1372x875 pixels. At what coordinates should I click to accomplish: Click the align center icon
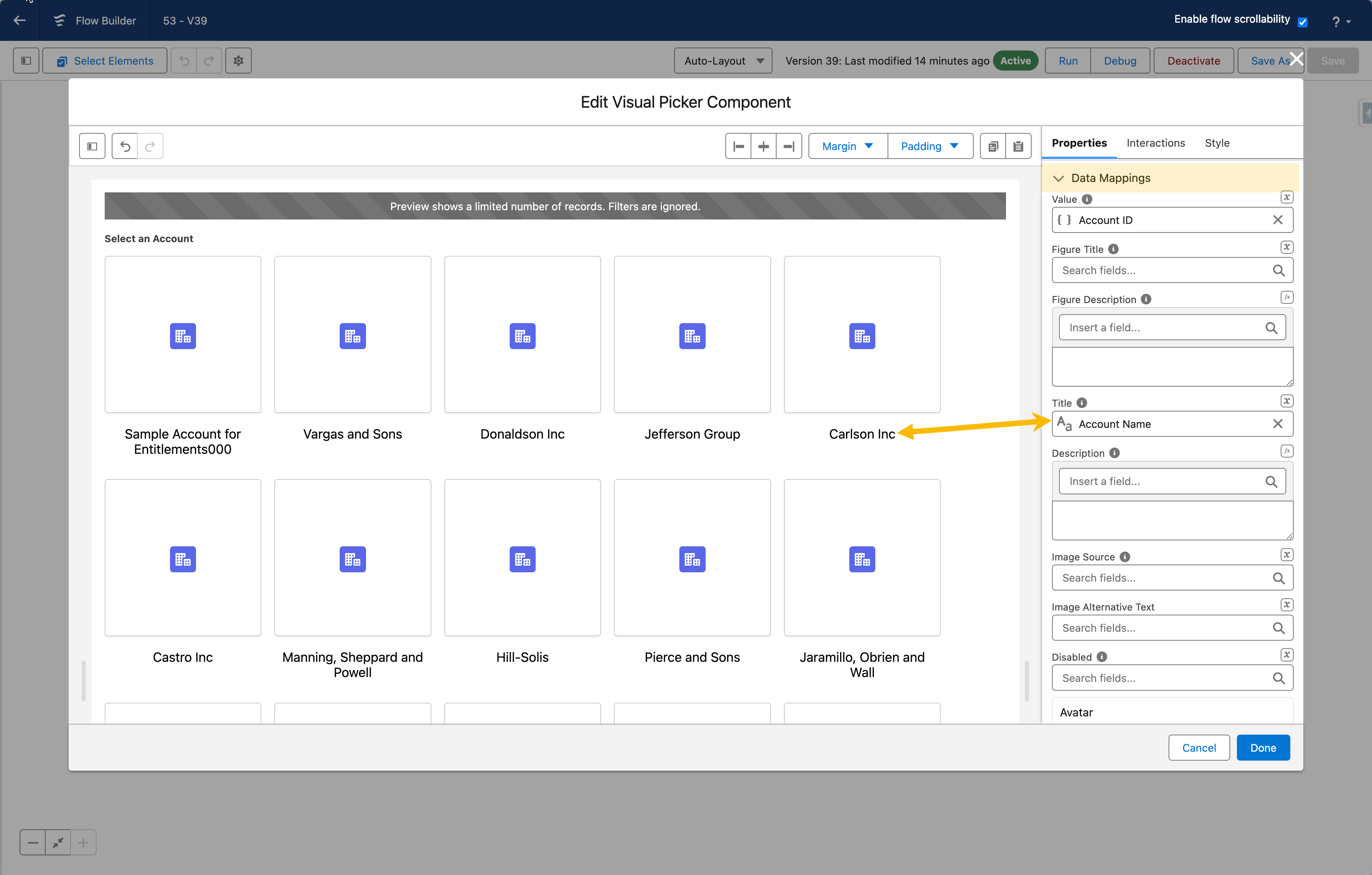click(764, 146)
